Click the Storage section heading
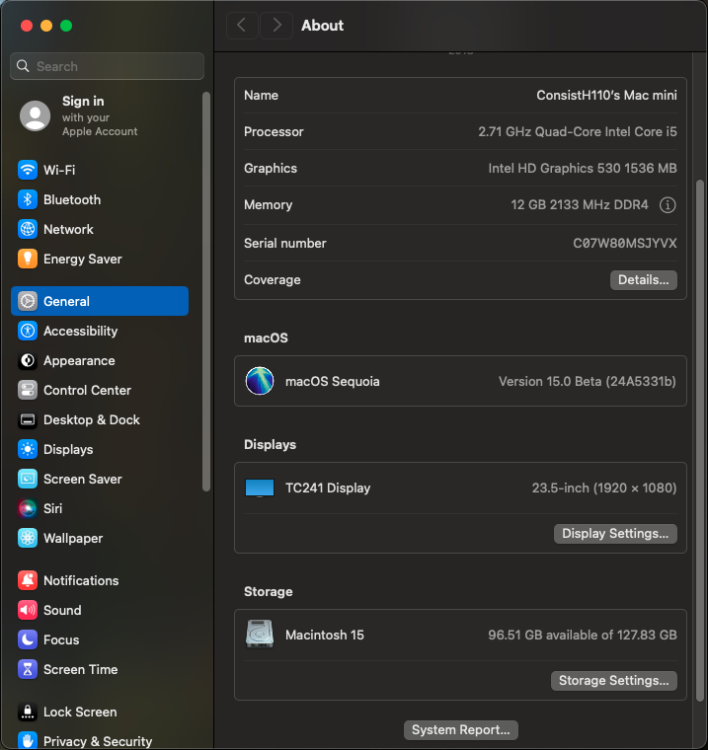This screenshot has height=750, width=708. pos(268,592)
